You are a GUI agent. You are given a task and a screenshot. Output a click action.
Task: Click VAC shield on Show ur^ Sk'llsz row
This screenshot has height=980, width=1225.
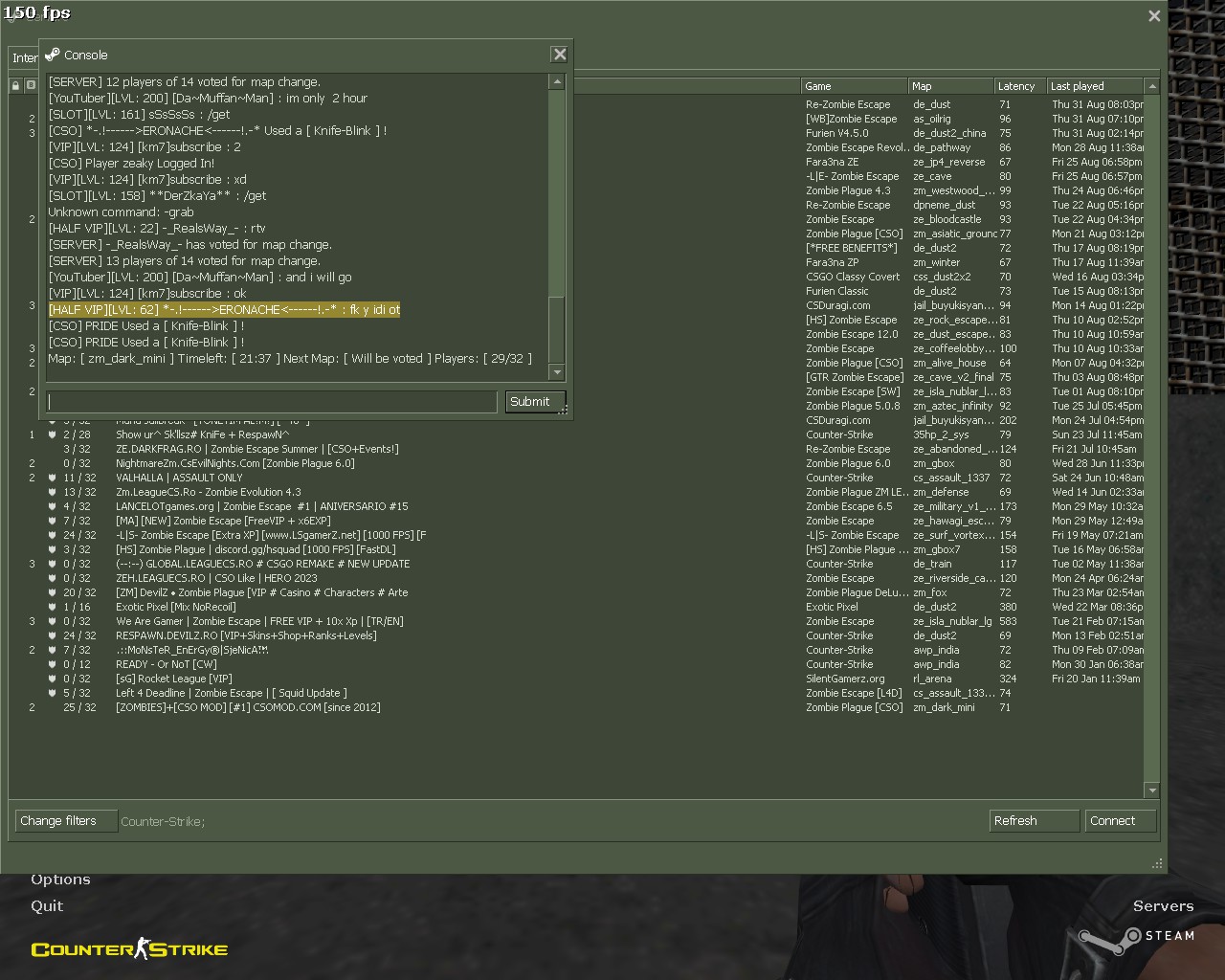(x=52, y=434)
